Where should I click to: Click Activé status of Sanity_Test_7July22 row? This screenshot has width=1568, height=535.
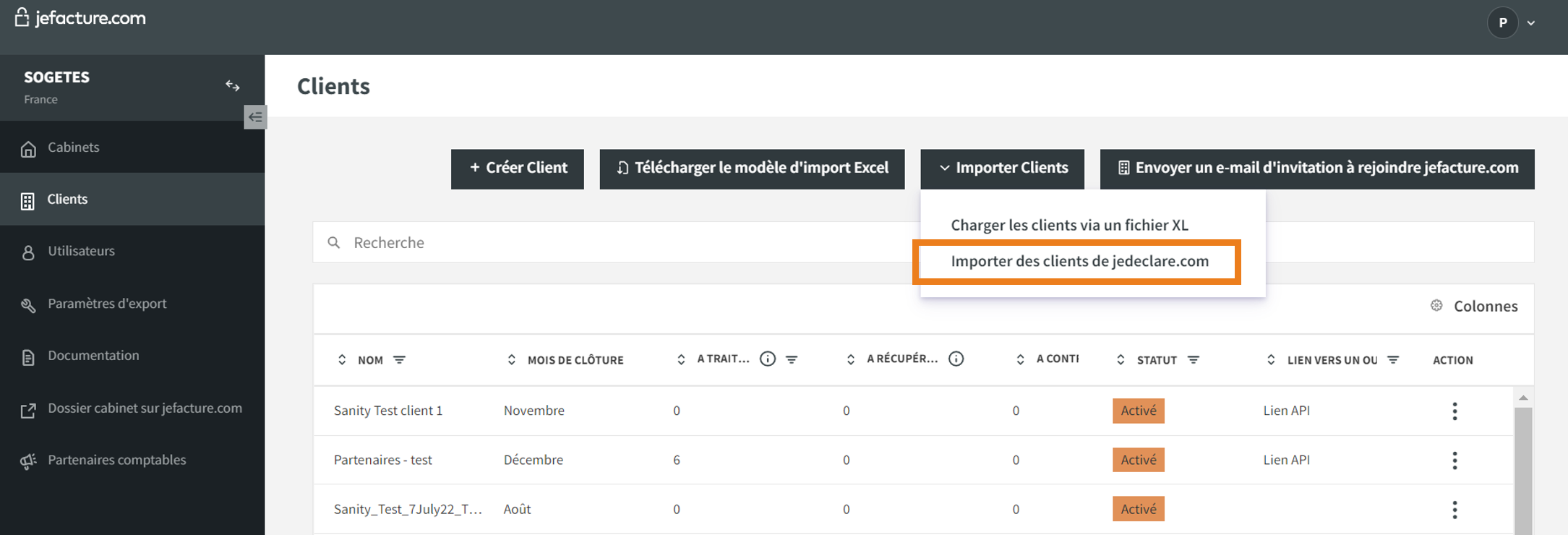tap(1139, 509)
